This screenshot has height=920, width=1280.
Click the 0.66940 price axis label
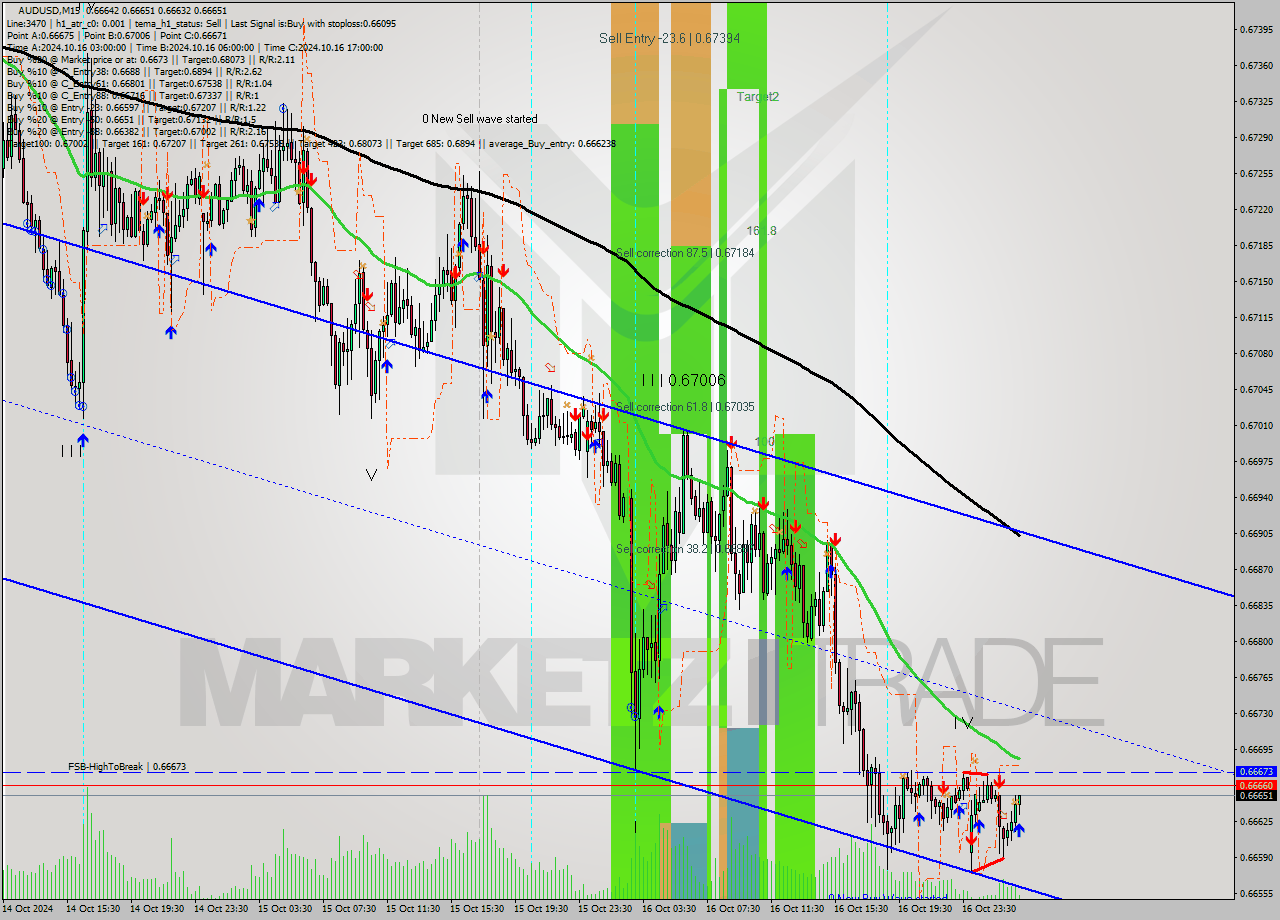[x=1256, y=497]
